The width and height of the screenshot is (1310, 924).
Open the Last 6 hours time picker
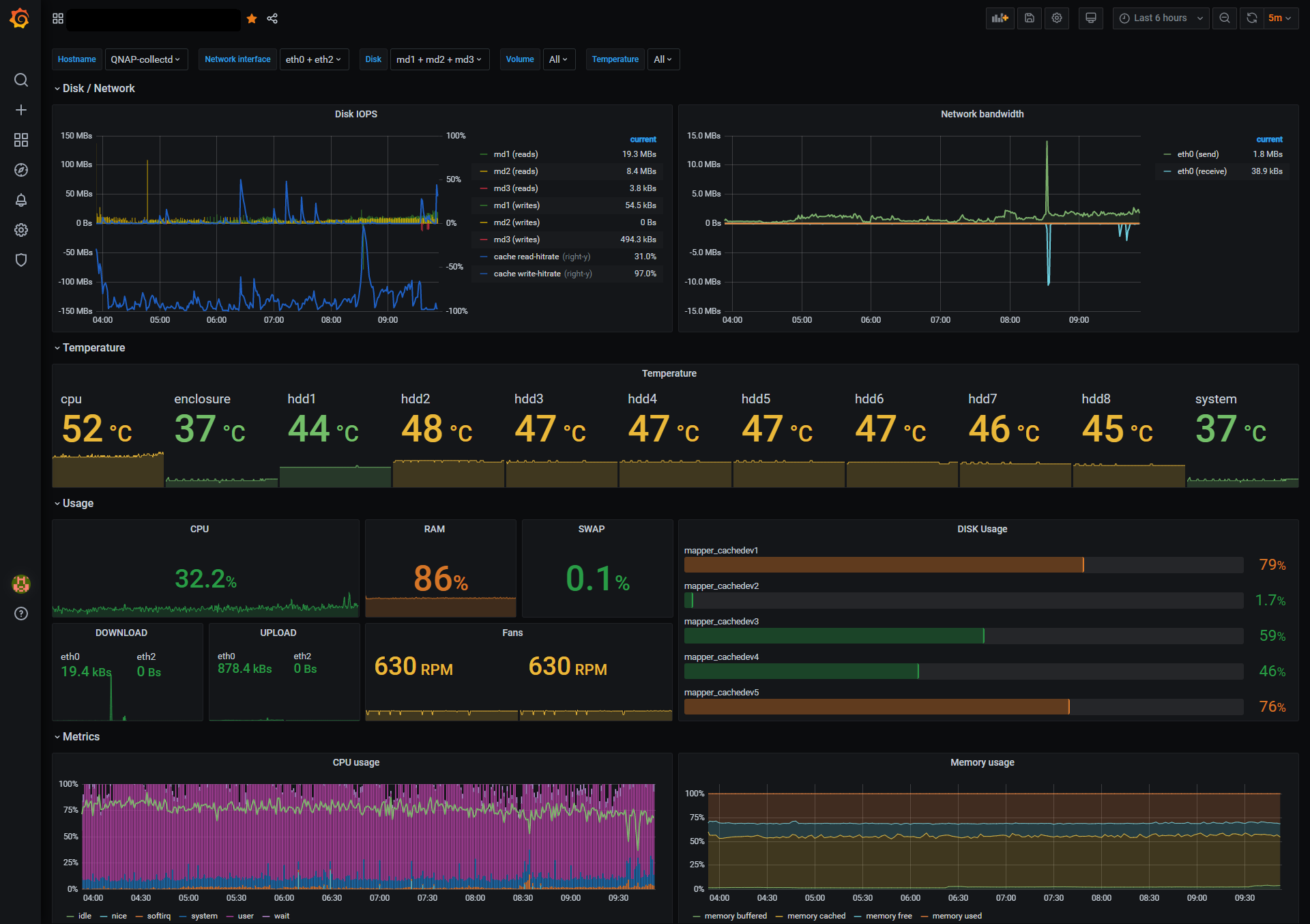(x=1161, y=18)
